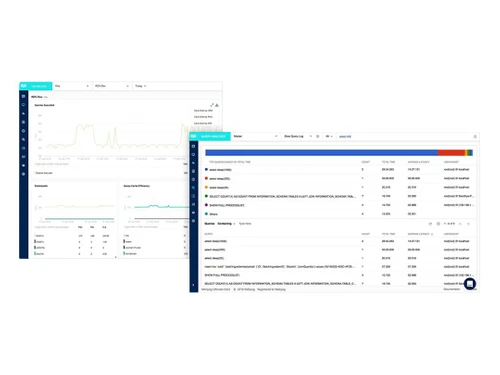
Task: Go to next page of queries table
Action: (x=468, y=224)
